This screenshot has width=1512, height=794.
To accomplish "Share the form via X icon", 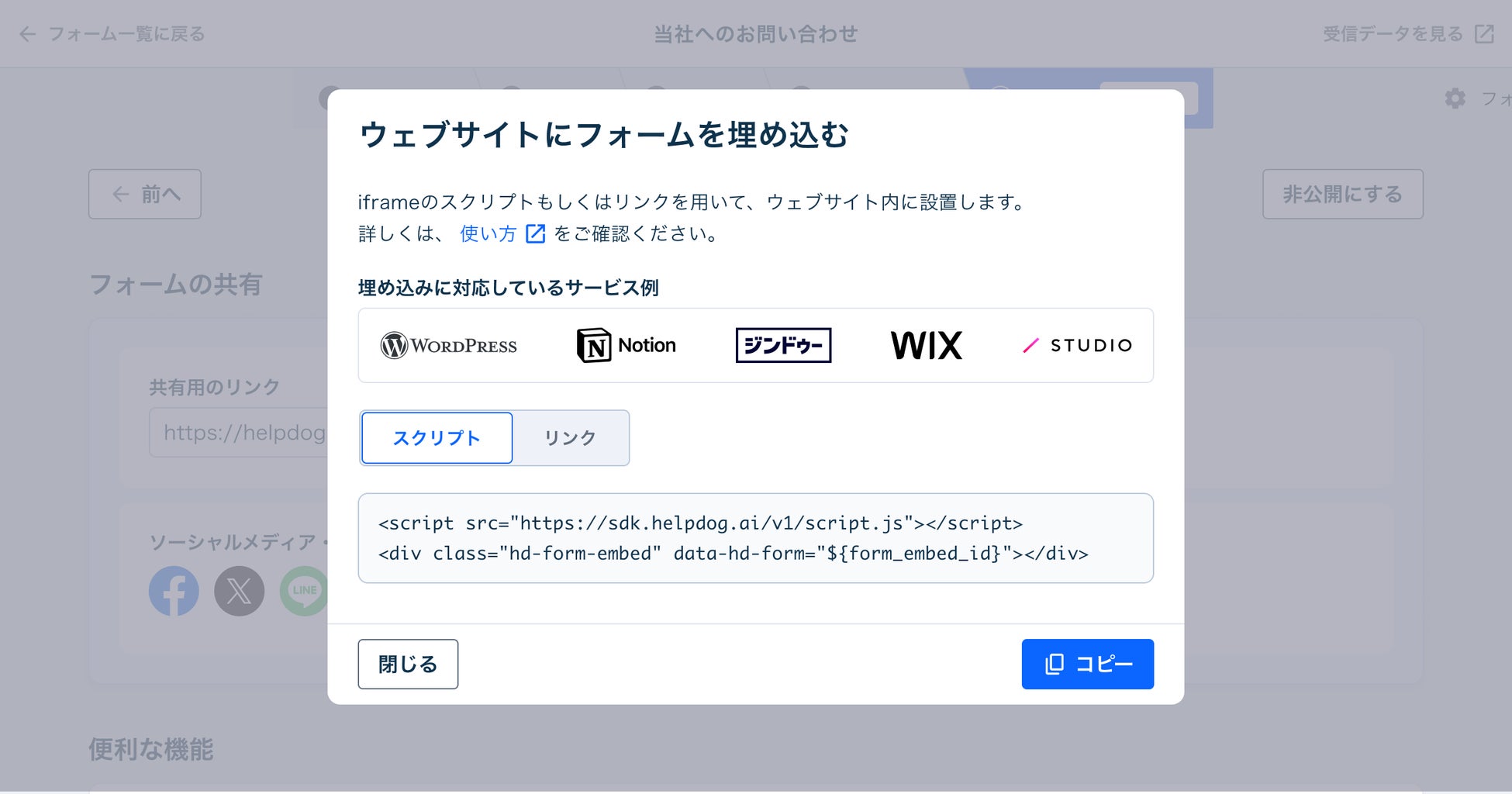I will (239, 591).
